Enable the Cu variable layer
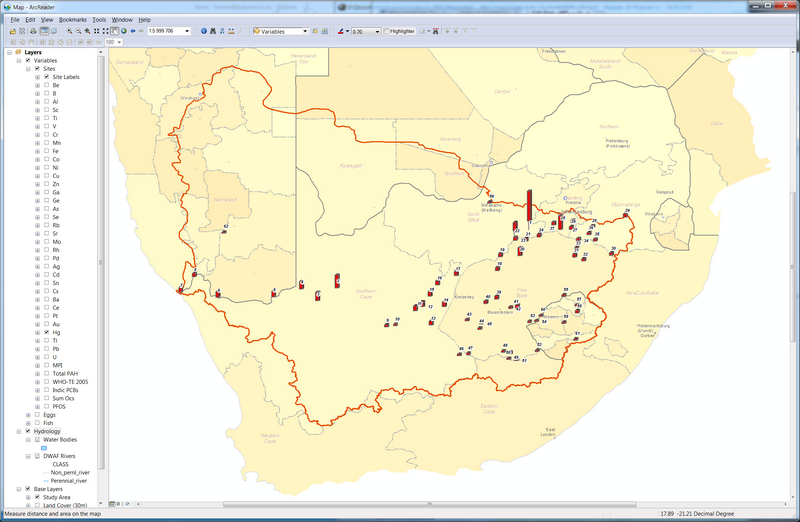 pyautogui.click(x=46, y=176)
